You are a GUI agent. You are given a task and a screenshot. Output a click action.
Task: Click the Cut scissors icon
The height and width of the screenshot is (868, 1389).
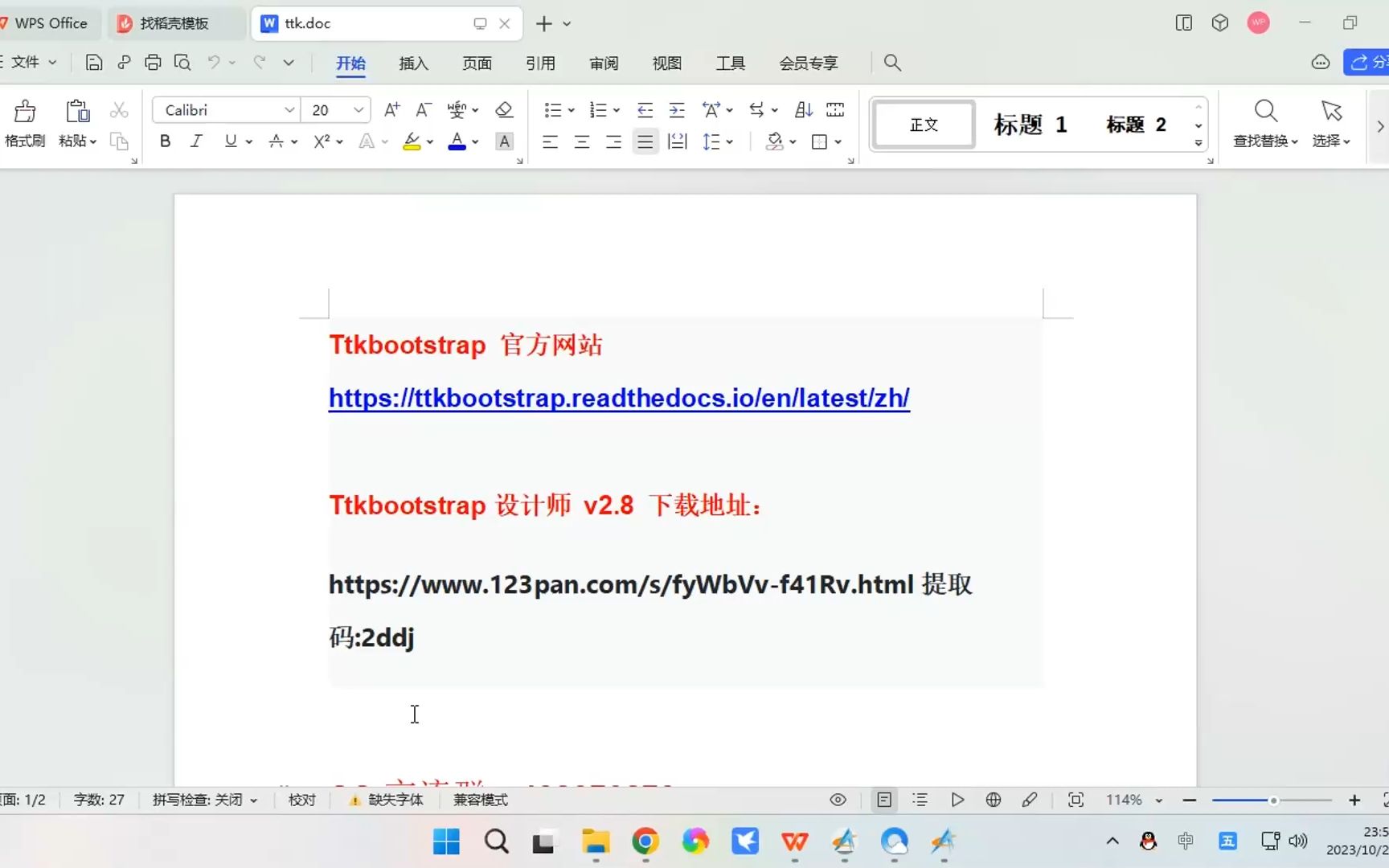[x=119, y=110]
